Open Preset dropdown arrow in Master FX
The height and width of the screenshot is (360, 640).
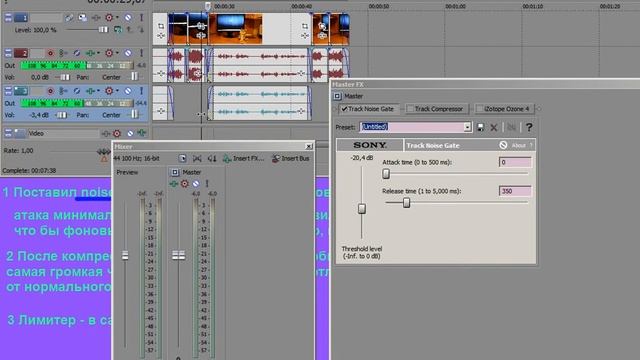(467, 127)
